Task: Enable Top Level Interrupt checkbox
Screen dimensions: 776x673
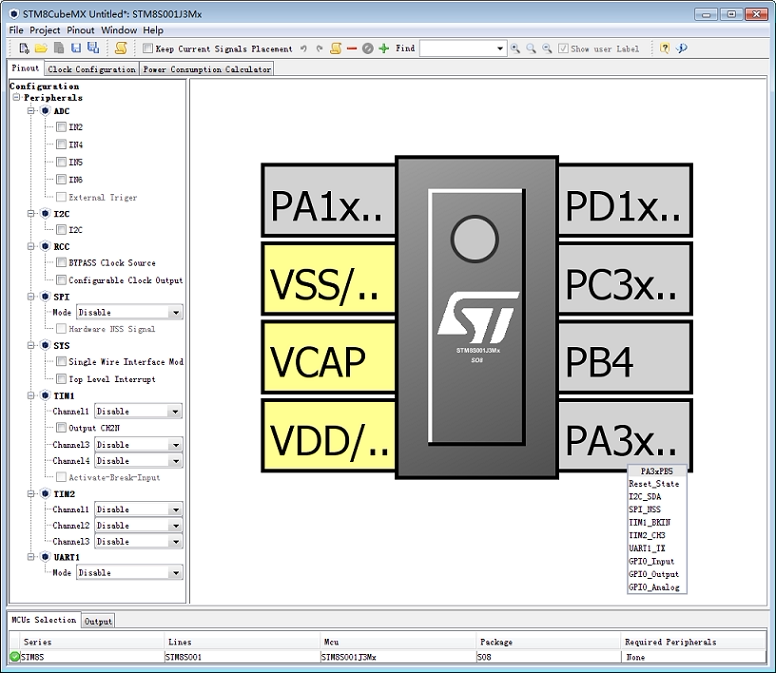Action: [61, 379]
